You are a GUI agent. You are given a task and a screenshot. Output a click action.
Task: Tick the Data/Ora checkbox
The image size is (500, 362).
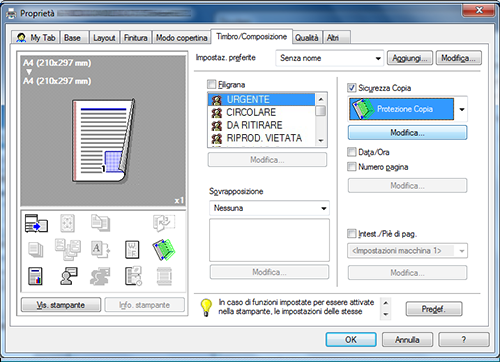[x=352, y=152]
